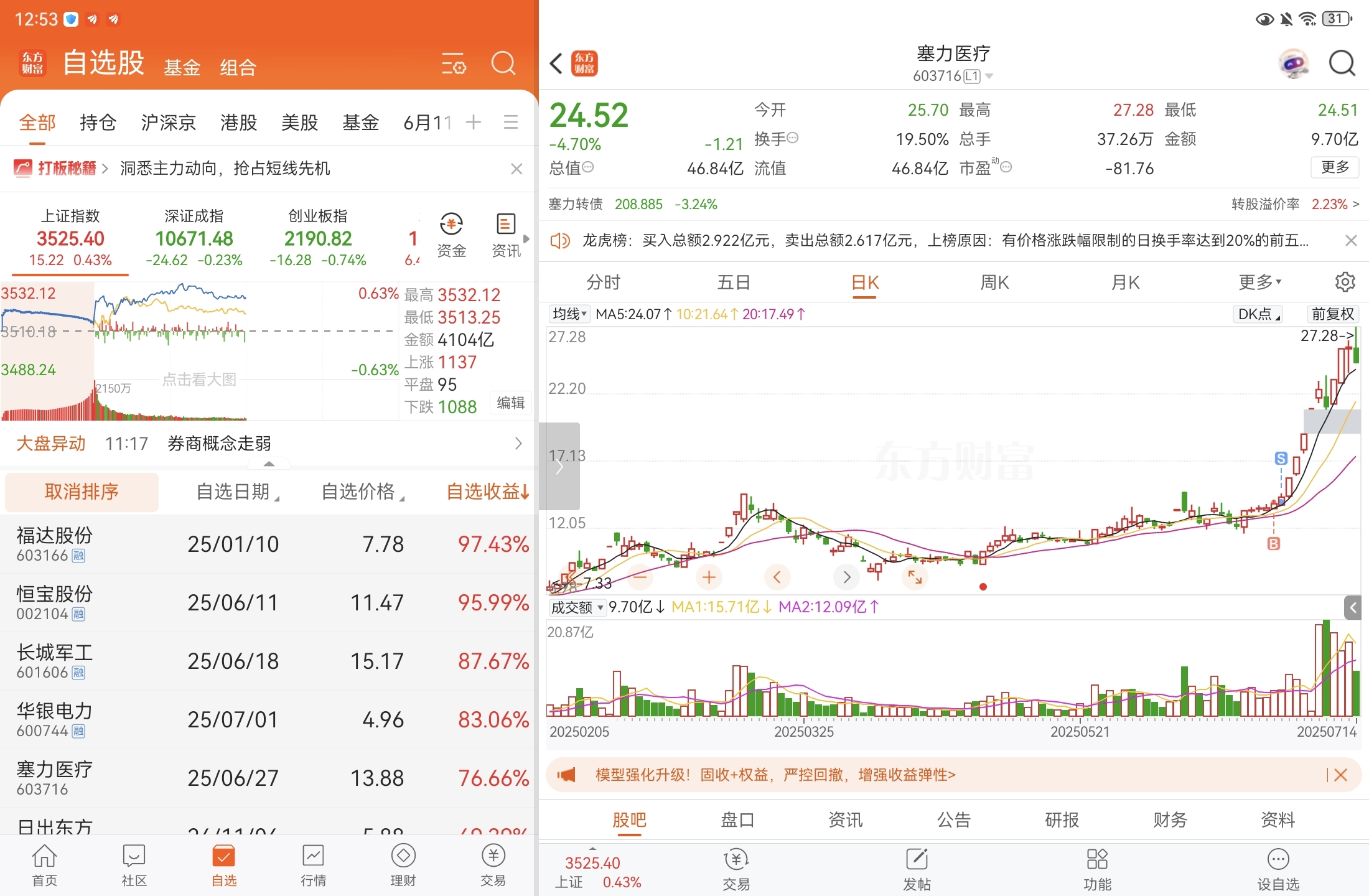Zoom out chart with minus button
The height and width of the screenshot is (896, 1369).
coord(640,577)
